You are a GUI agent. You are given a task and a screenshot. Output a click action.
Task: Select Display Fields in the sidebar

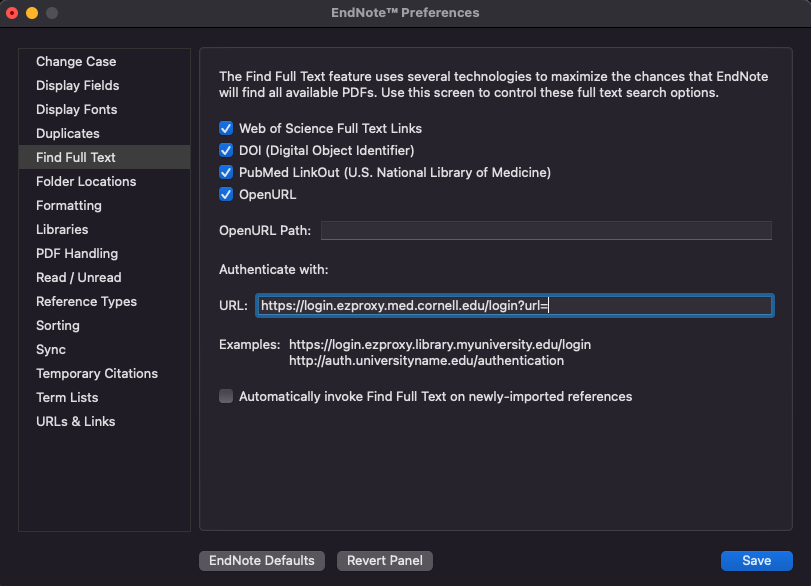click(x=77, y=86)
